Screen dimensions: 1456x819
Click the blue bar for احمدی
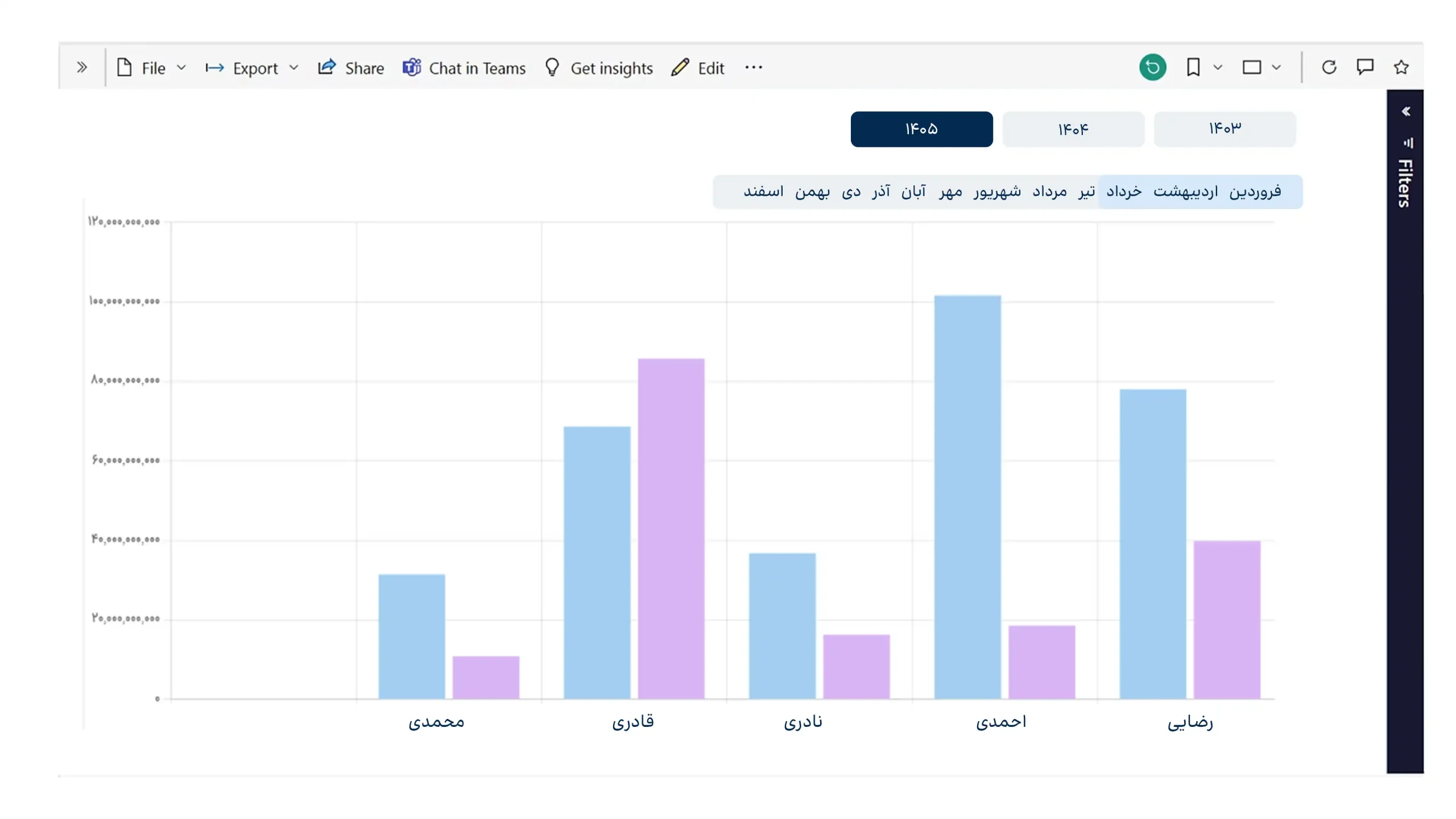tap(967, 497)
